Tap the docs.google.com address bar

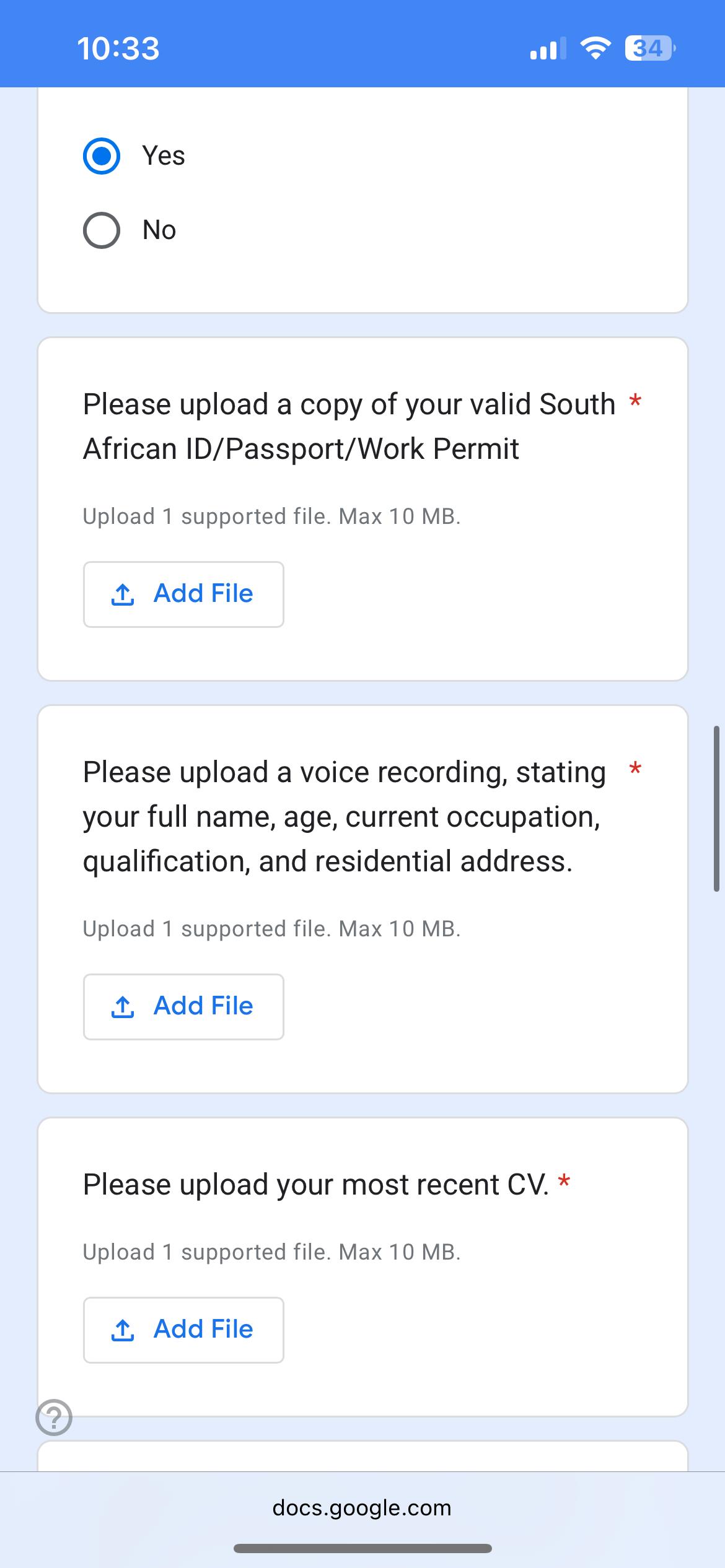[362, 1507]
